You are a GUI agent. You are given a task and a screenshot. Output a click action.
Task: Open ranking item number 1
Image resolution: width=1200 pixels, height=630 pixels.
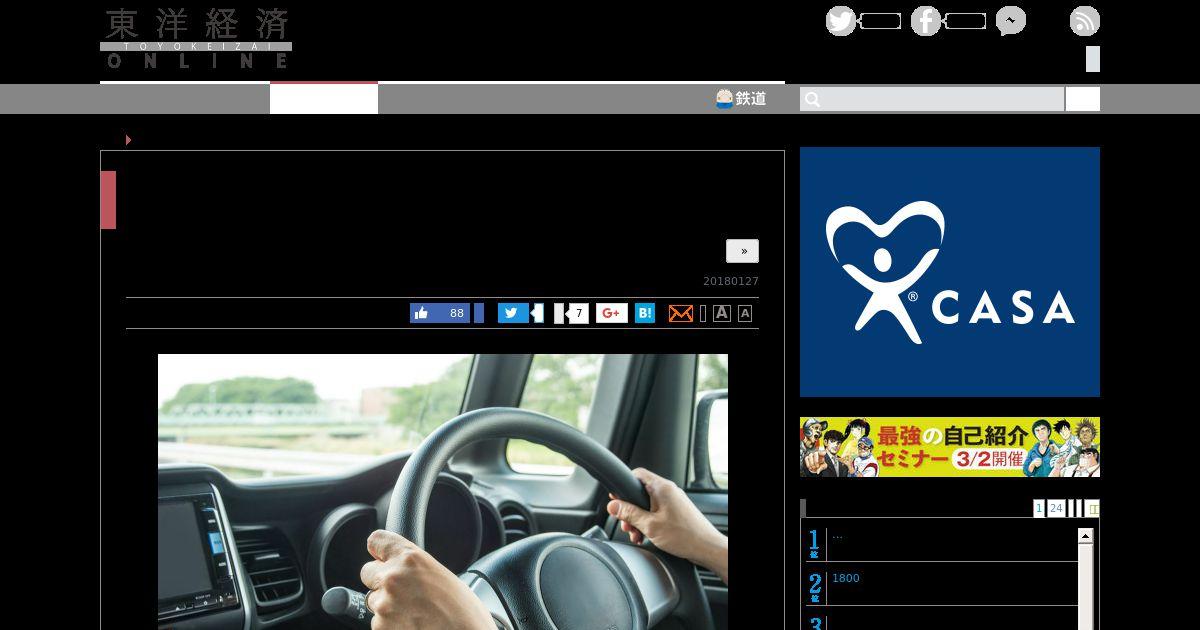(x=942, y=543)
